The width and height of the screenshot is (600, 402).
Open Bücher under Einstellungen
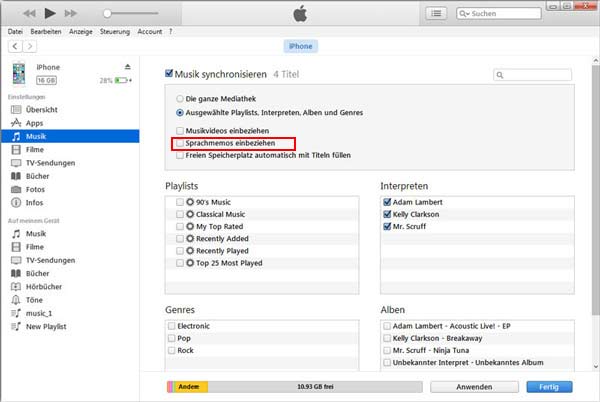70,176
